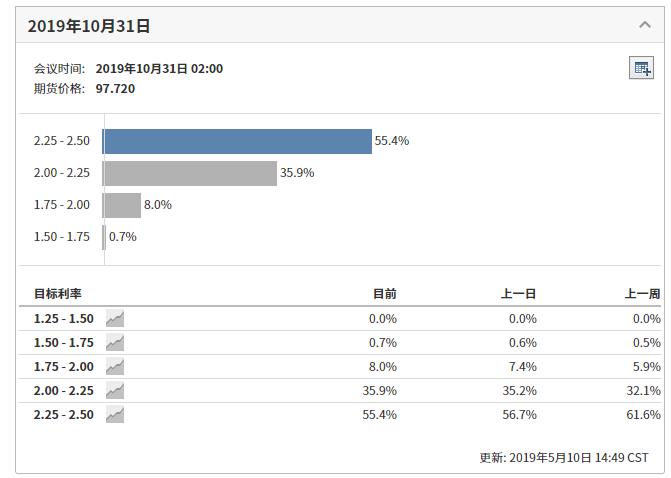Click the 上一日 column header
The height and width of the screenshot is (478, 671).
[518, 294]
